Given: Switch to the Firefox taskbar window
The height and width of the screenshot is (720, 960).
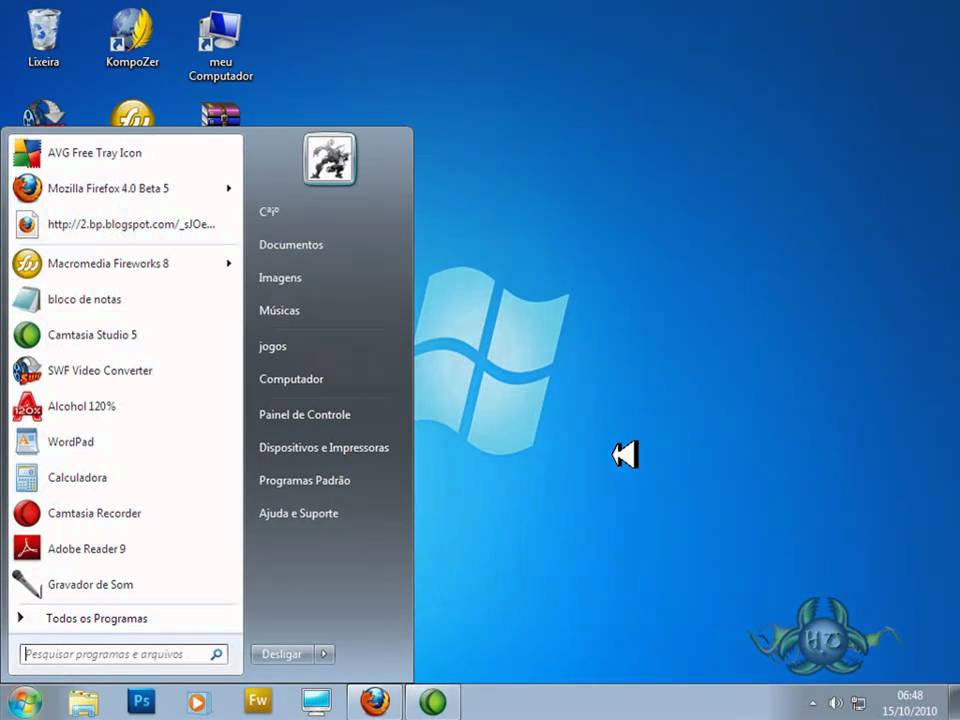Looking at the screenshot, I should pos(375,702).
